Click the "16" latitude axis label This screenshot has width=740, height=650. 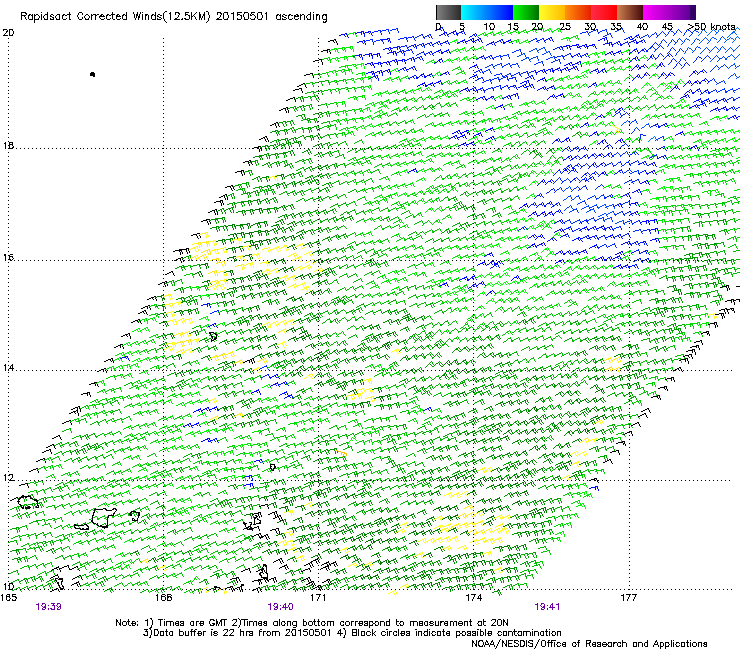tap(8, 258)
